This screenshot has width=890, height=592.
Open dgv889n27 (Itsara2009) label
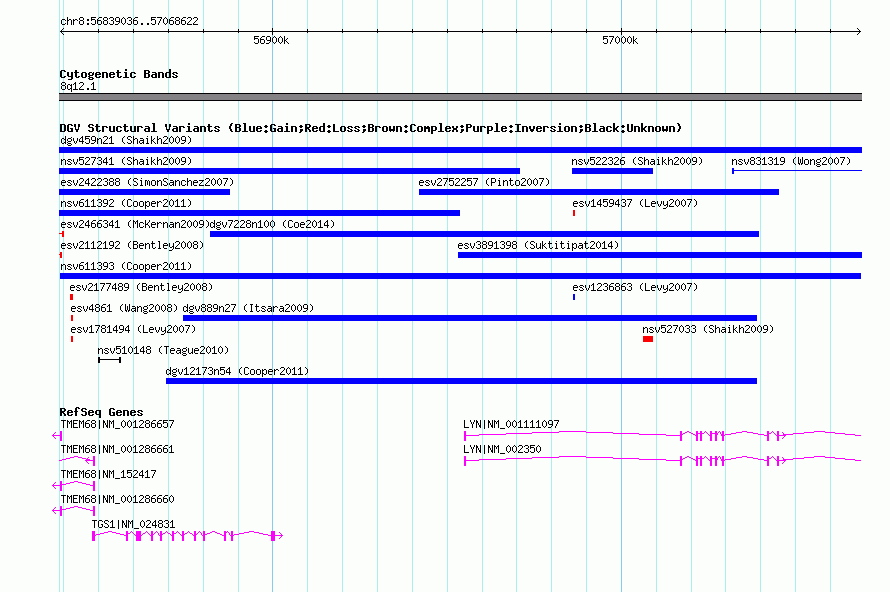coord(248,308)
